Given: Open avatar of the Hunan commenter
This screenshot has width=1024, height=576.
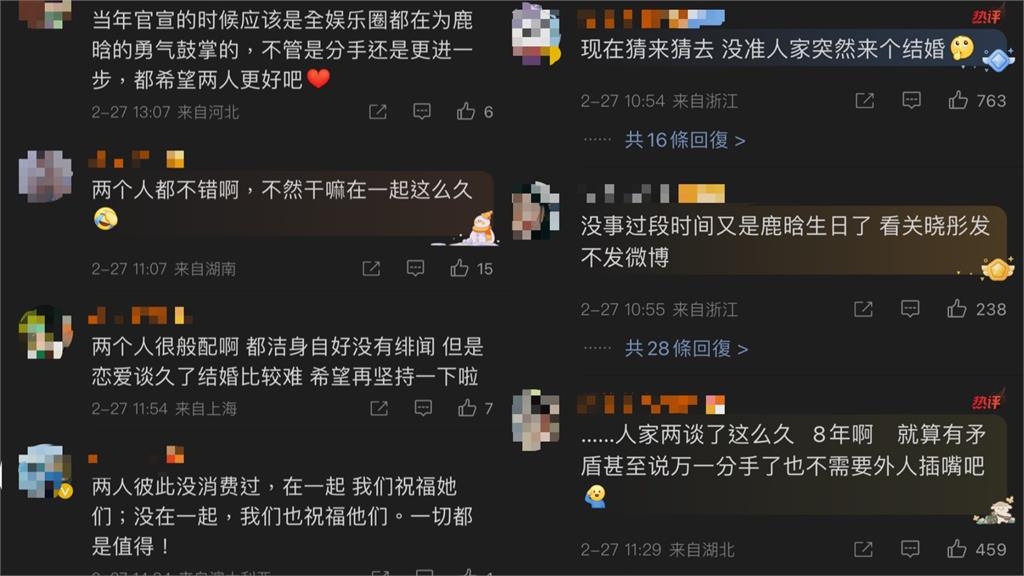Looking at the screenshot, I should click(45, 176).
